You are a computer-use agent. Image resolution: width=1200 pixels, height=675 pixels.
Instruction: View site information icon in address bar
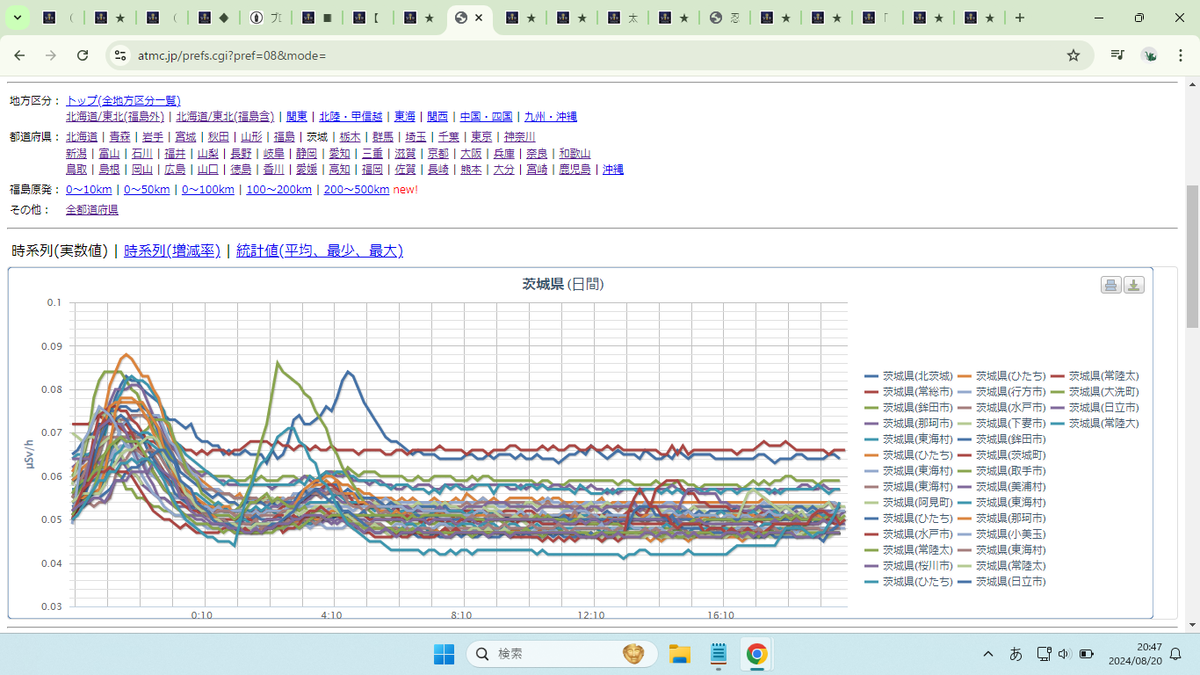click(x=120, y=55)
